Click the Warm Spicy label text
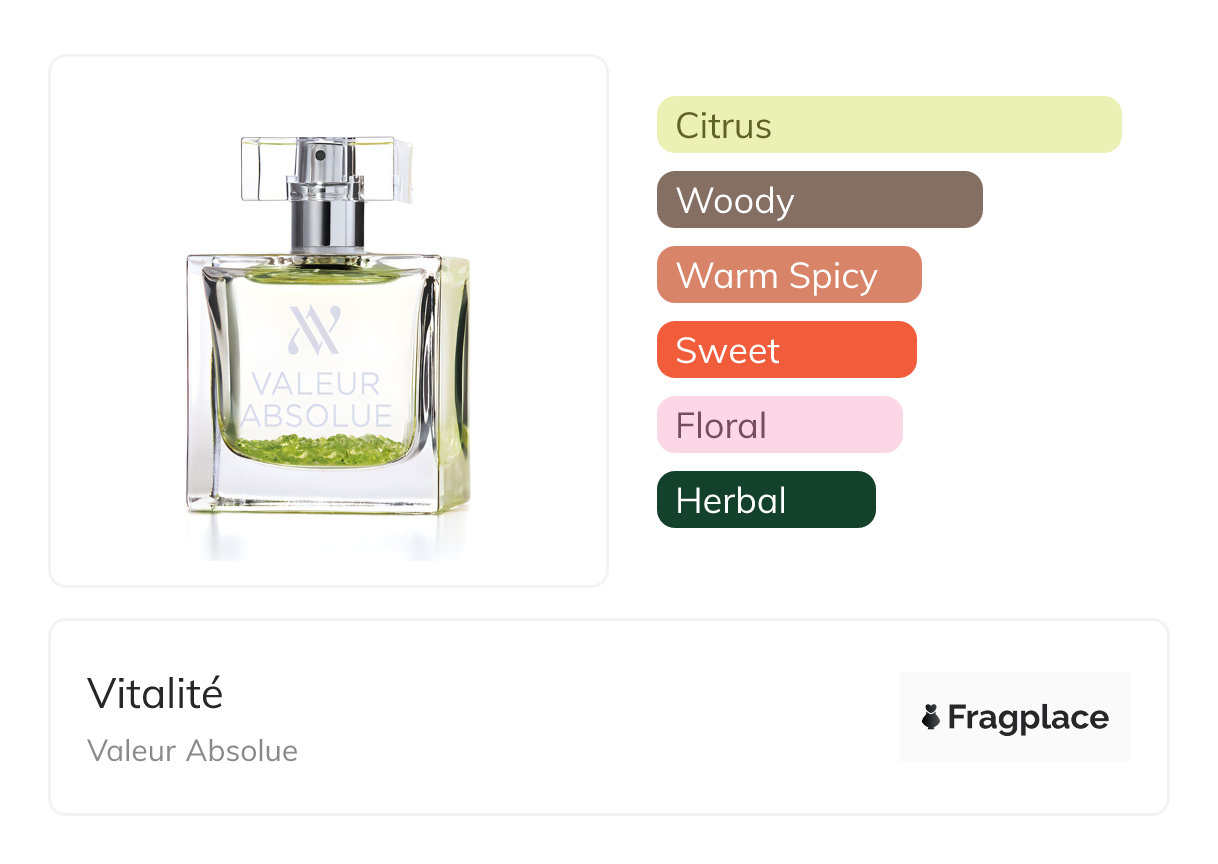 pos(777,276)
